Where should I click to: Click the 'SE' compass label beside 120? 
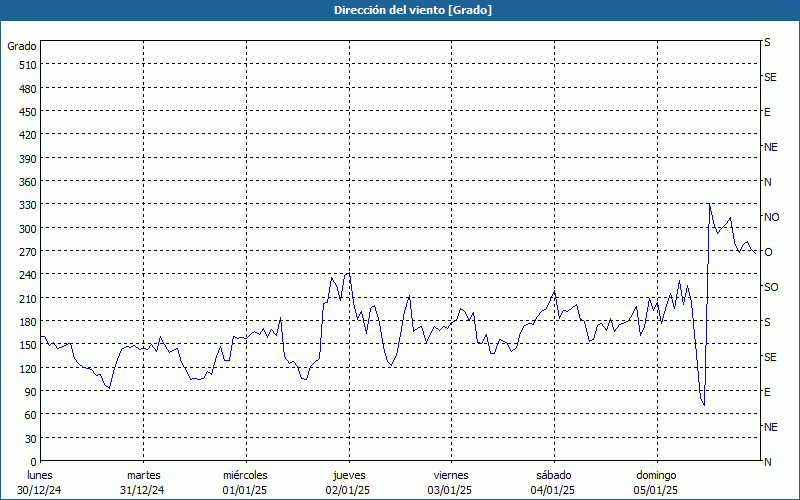pyautogui.click(x=770, y=357)
